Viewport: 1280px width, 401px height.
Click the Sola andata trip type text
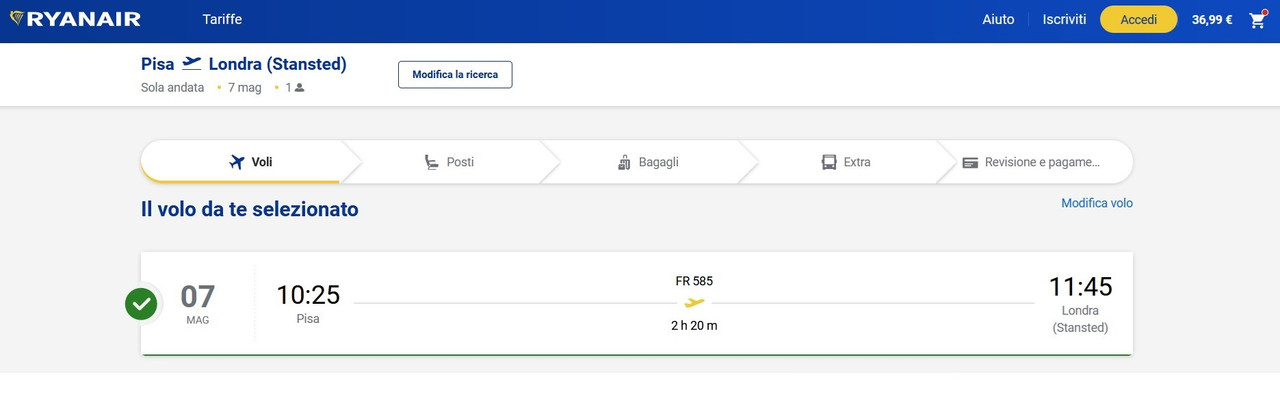172,88
